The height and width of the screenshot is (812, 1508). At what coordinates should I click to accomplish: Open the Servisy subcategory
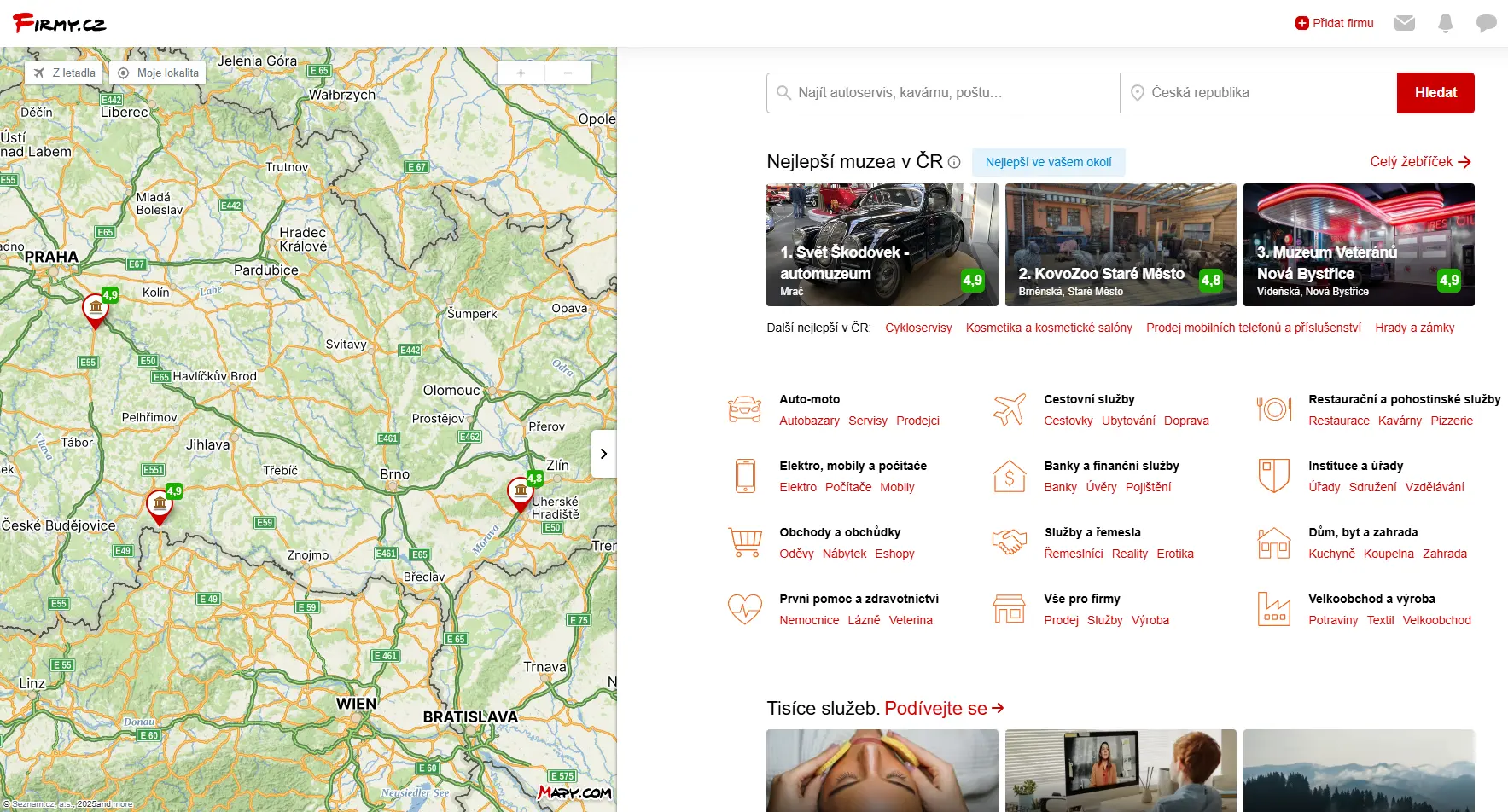(868, 420)
